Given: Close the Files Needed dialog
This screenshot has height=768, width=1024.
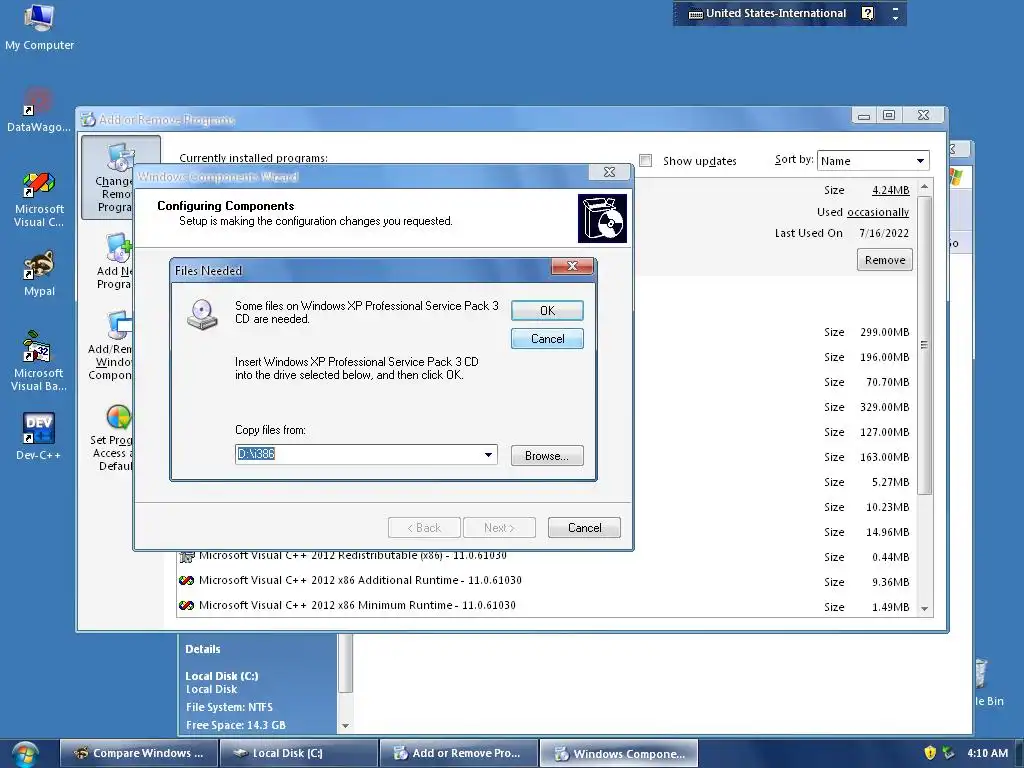Looking at the screenshot, I should 572,266.
